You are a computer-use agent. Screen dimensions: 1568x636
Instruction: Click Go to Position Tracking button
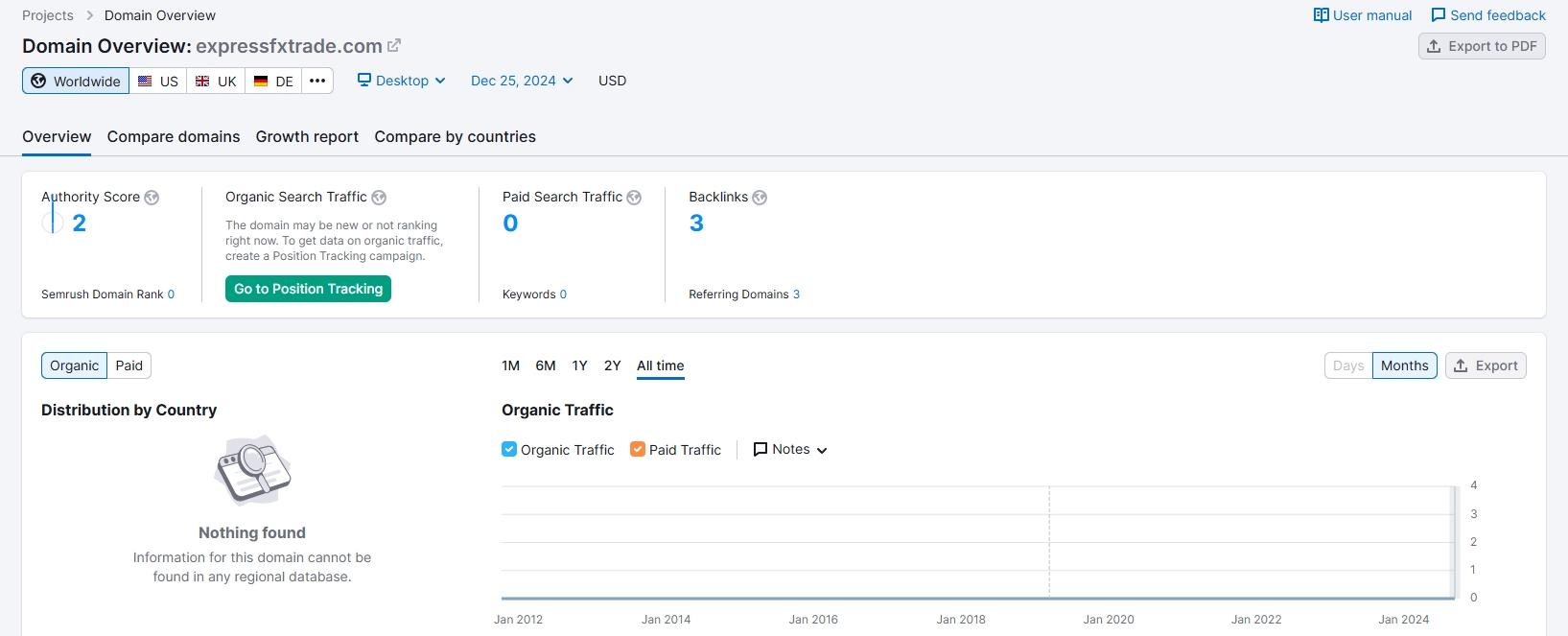[308, 289]
